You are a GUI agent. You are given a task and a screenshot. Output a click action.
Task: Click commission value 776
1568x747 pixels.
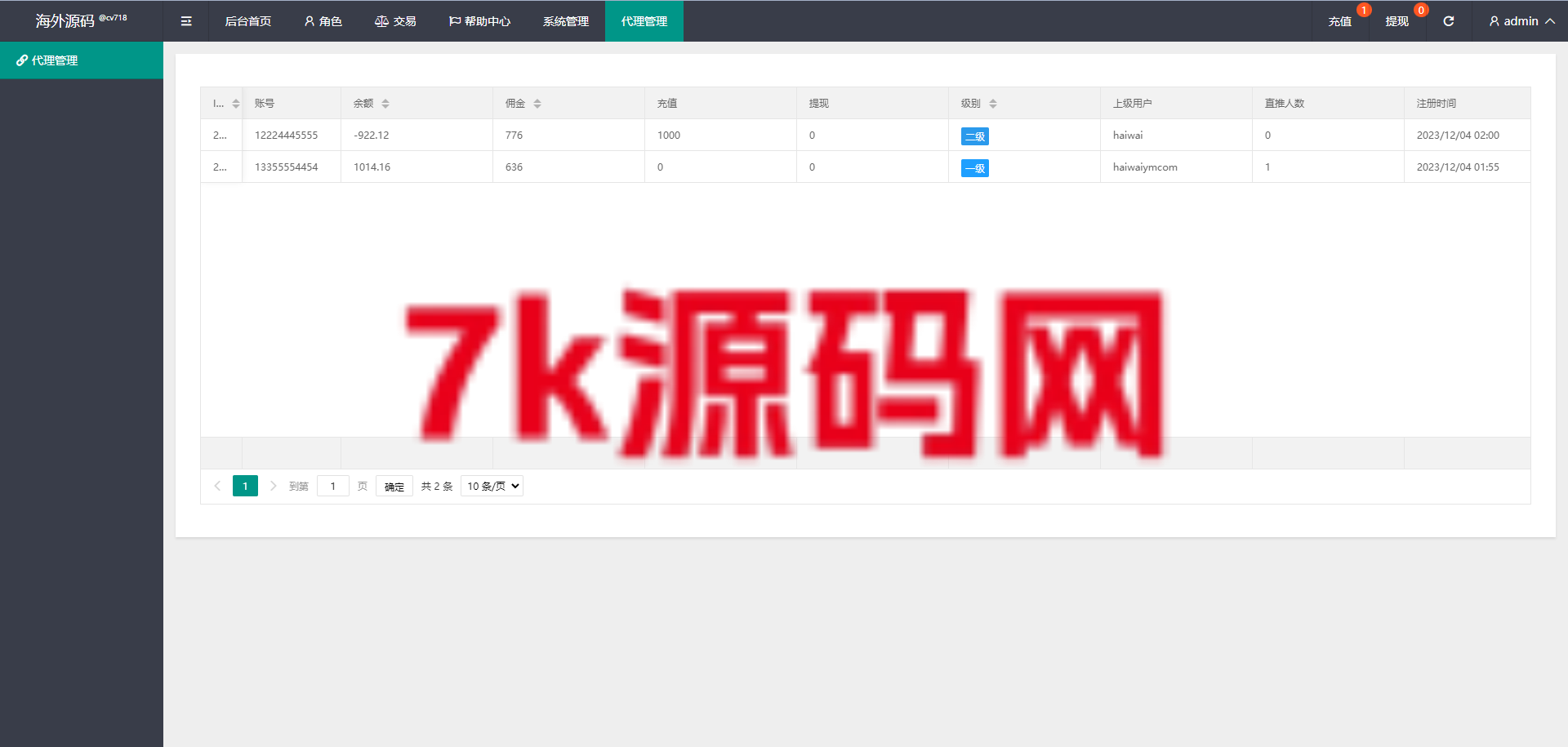coord(514,136)
